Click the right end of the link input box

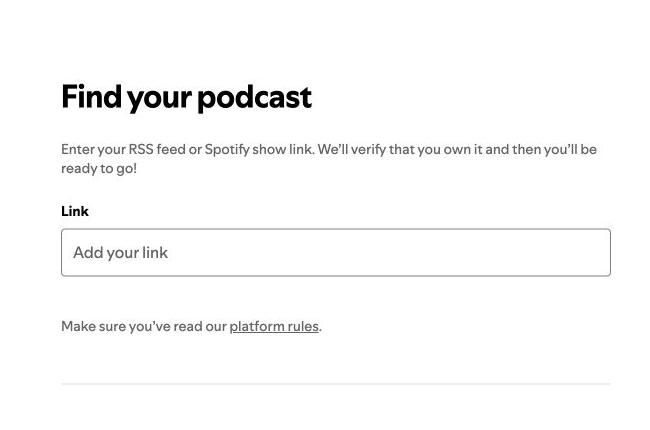597,252
